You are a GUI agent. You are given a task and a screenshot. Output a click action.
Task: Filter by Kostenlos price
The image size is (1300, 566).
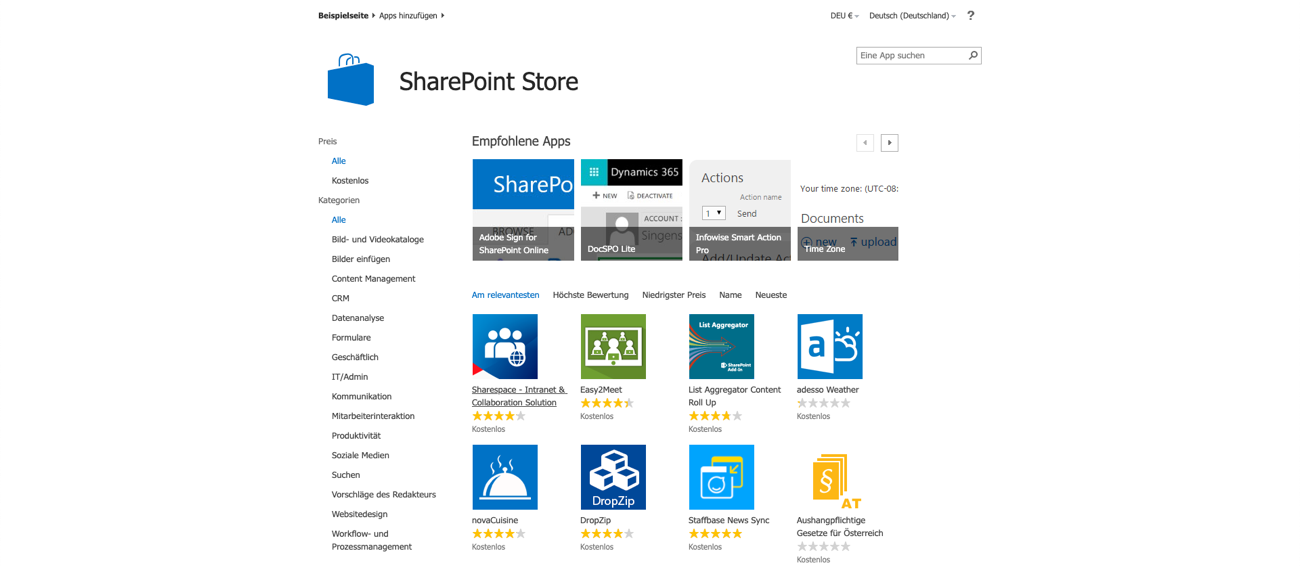tap(350, 181)
